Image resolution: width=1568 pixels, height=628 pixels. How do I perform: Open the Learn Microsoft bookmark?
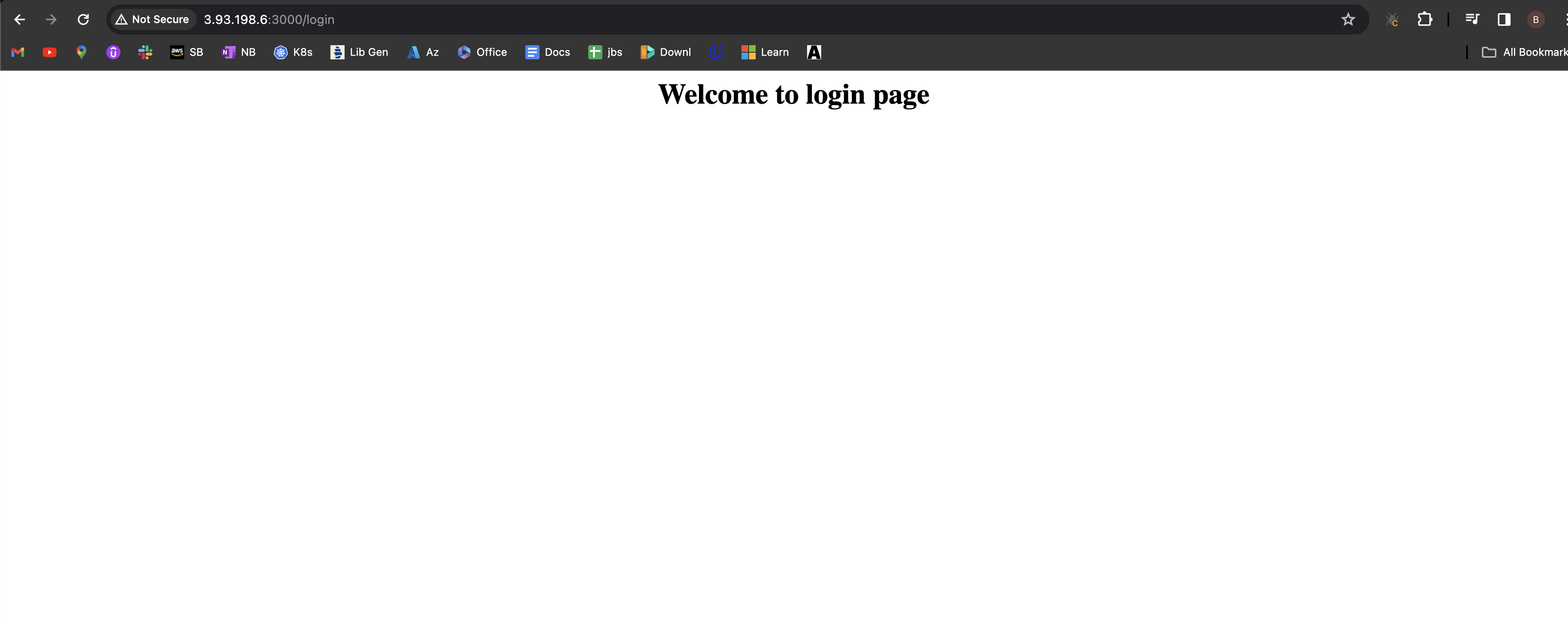coord(765,52)
